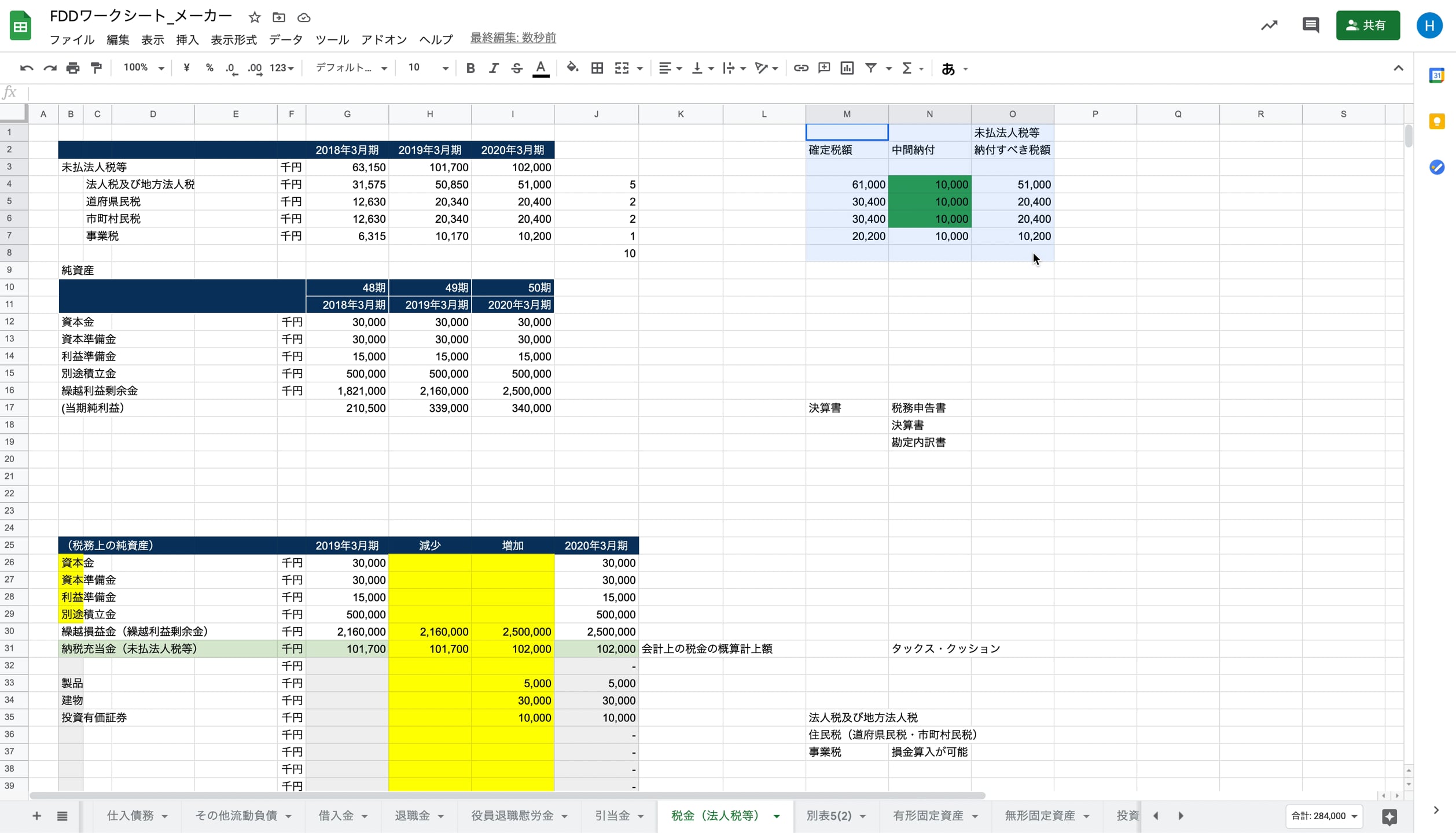Open the zoom 100% dropdown
1456x833 pixels.
(144, 68)
